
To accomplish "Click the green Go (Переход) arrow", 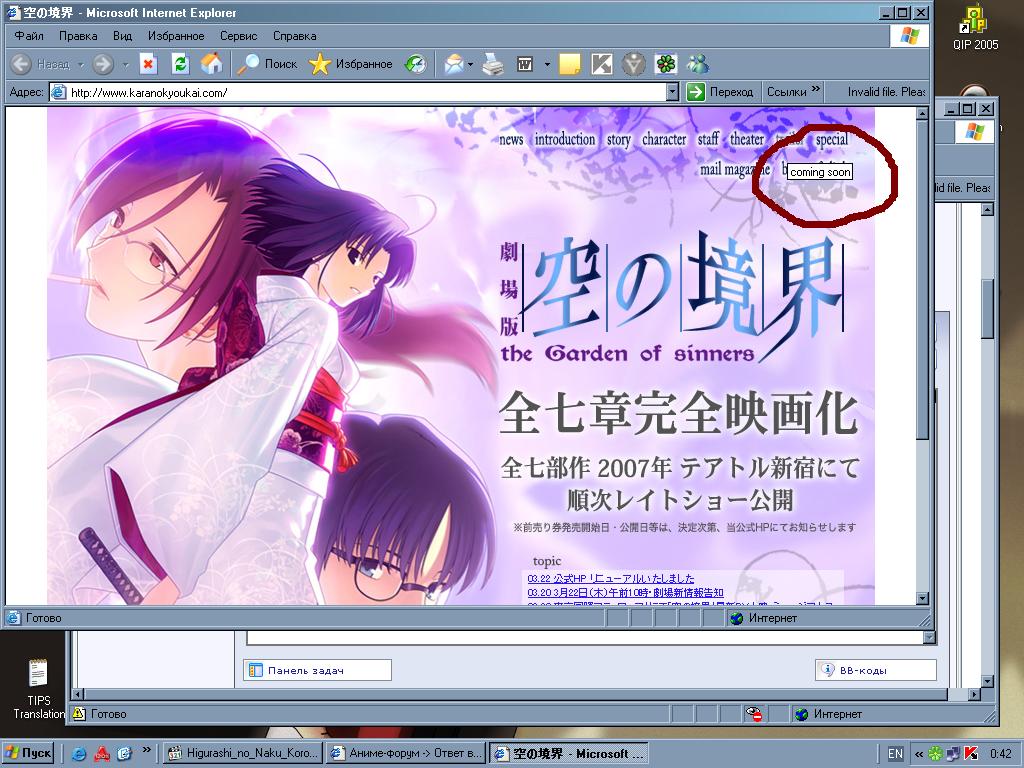I will 696,92.
